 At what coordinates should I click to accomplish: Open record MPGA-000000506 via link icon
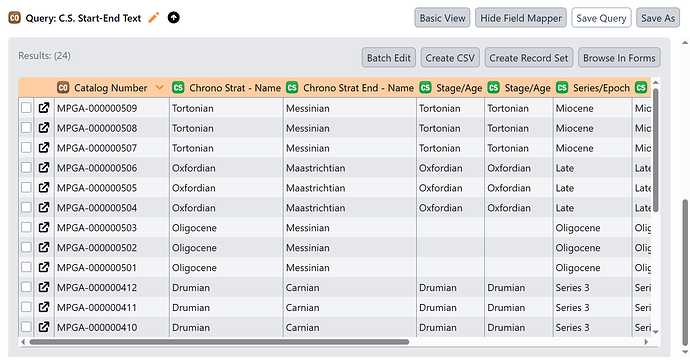[x=44, y=168]
